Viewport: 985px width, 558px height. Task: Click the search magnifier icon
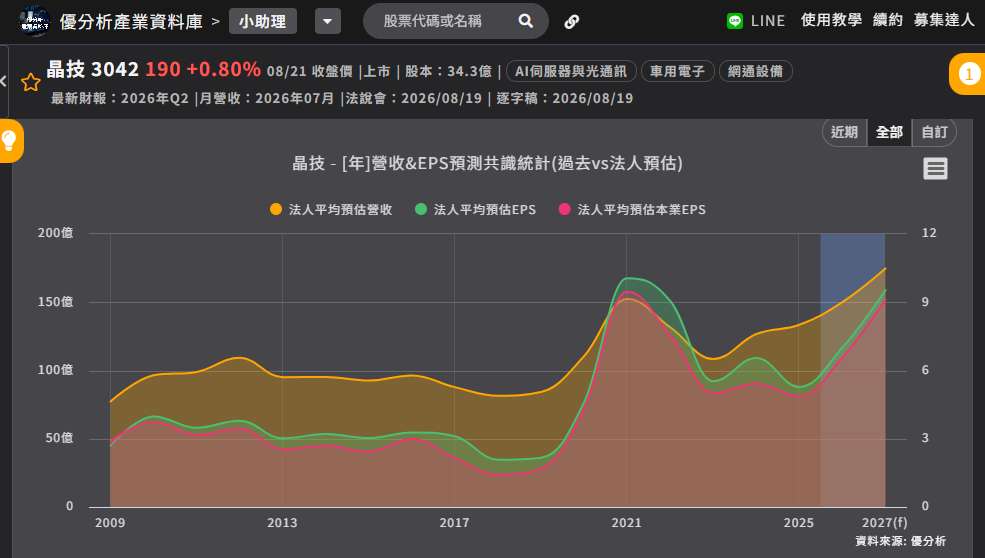pos(526,21)
